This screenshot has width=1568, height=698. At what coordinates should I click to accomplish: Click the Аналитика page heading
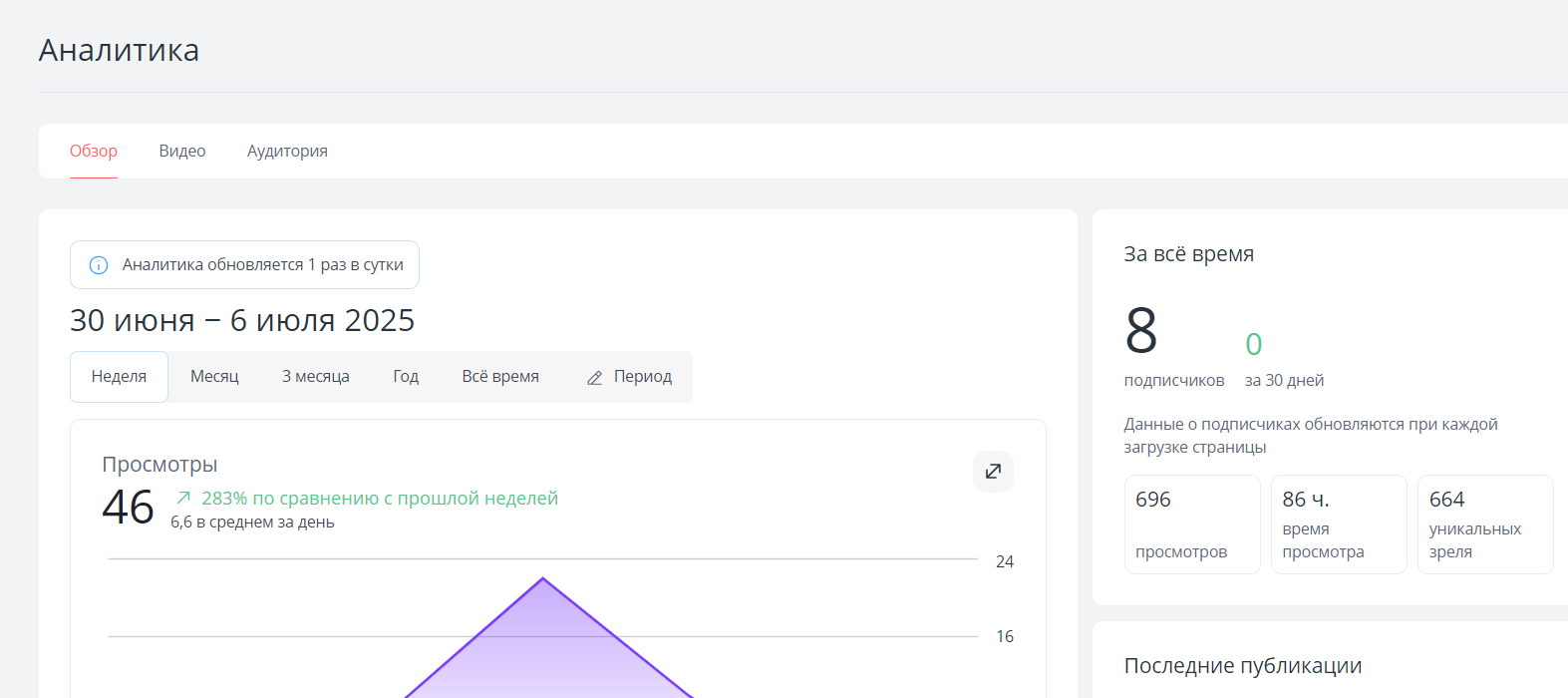(x=119, y=50)
